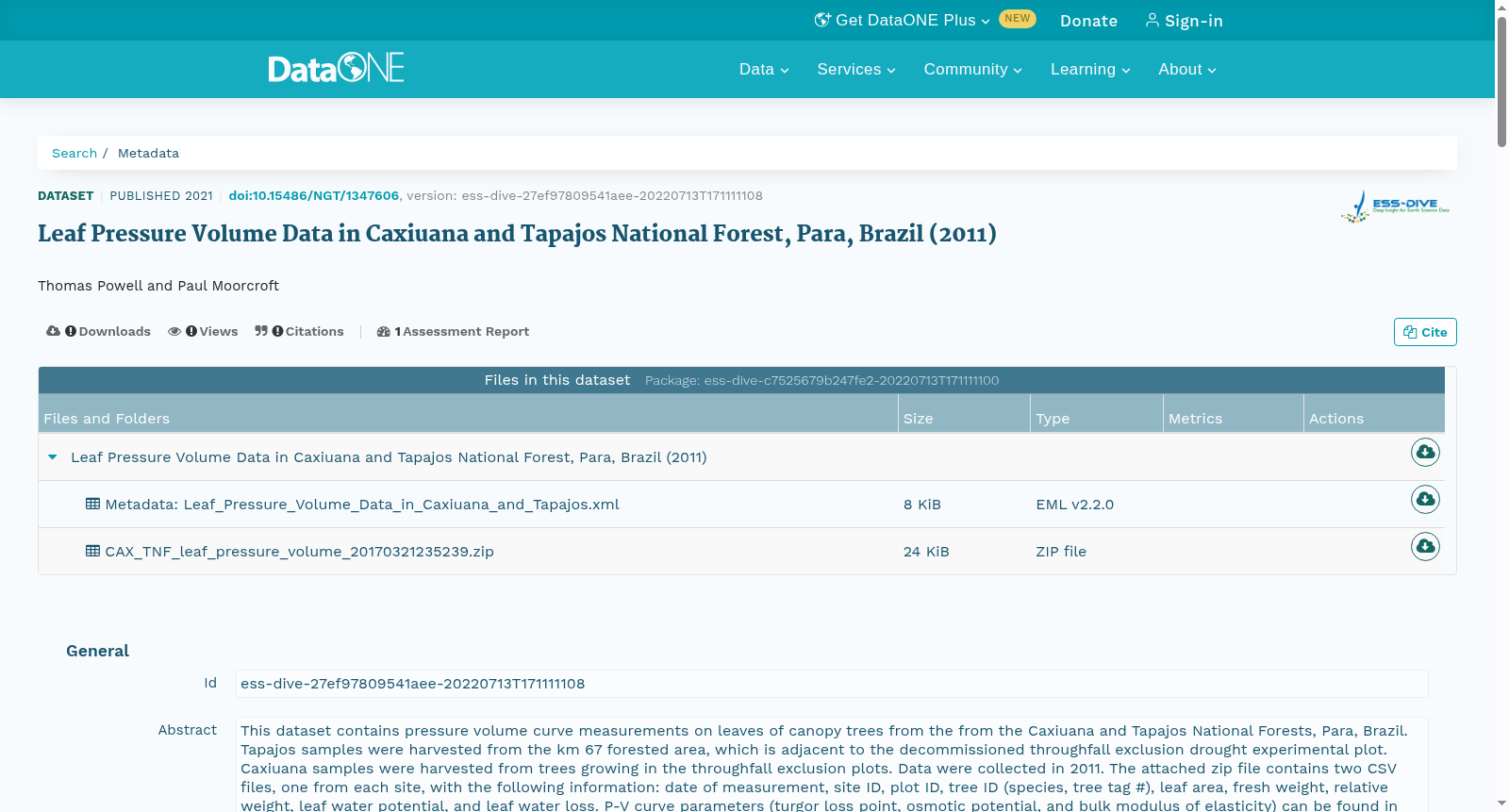The image size is (1509, 812).
Task: Click the Package identifier text
Action: tap(821, 380)
